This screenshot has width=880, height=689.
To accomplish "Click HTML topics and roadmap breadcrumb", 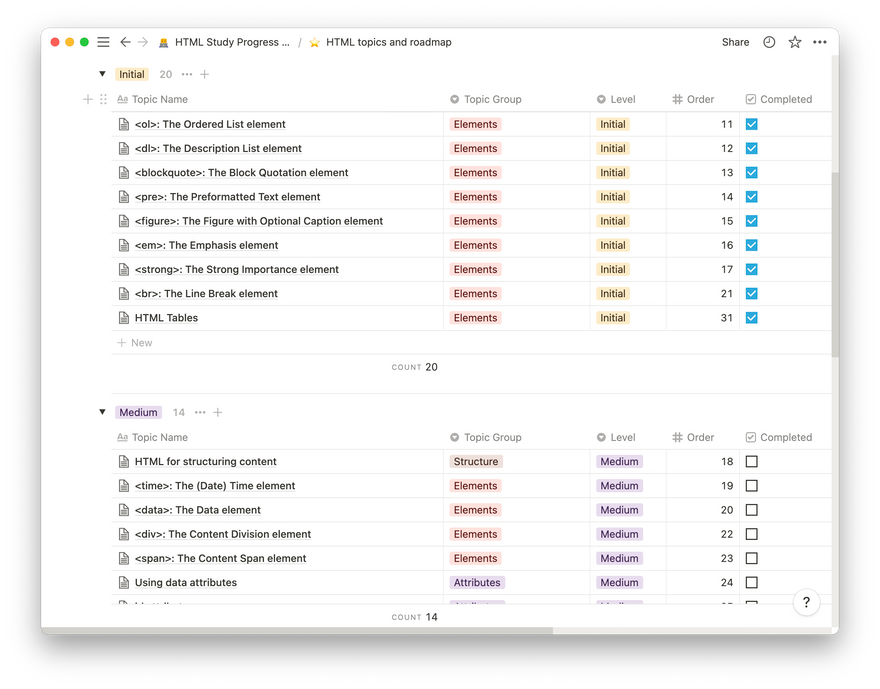I will [388, 42].
